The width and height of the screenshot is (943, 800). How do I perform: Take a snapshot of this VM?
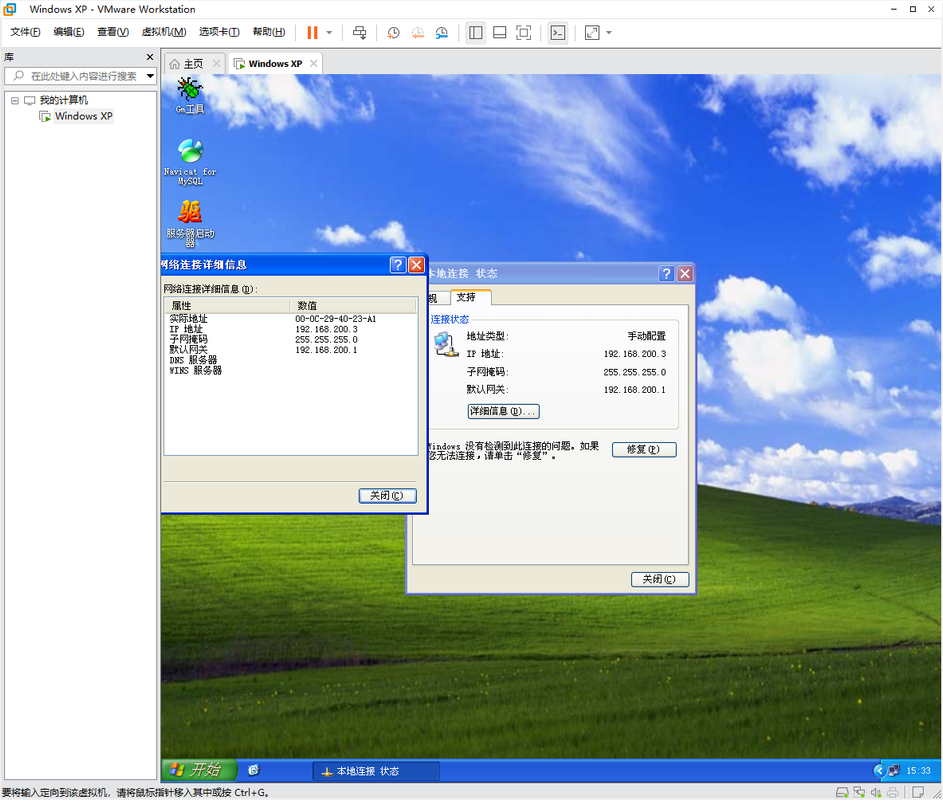393,32
